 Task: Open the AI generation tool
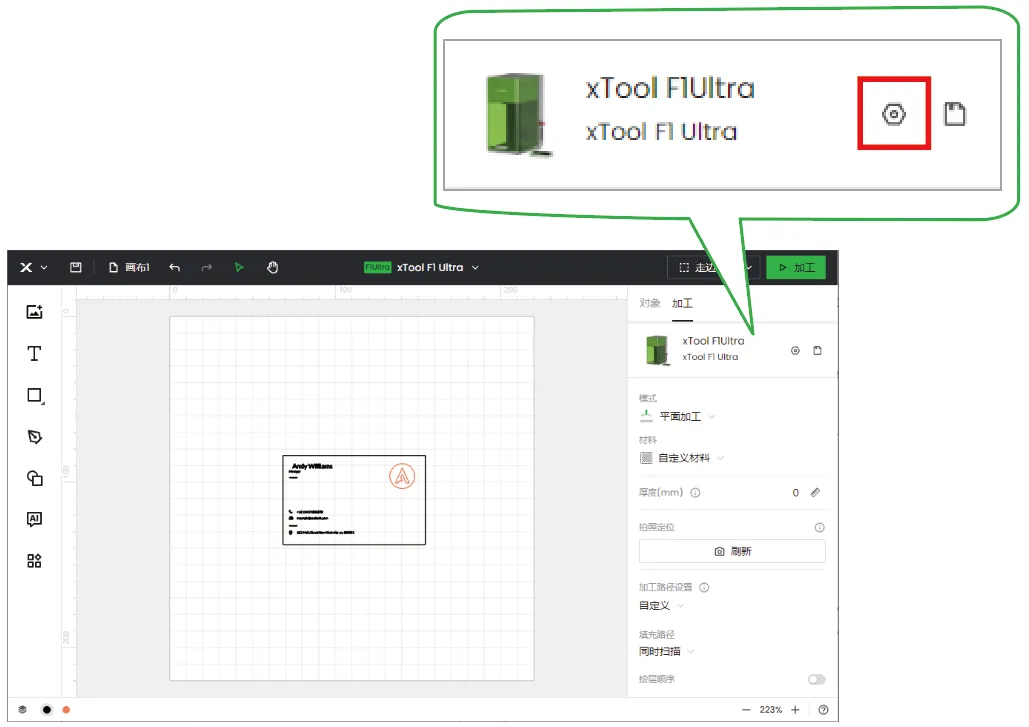35,519
